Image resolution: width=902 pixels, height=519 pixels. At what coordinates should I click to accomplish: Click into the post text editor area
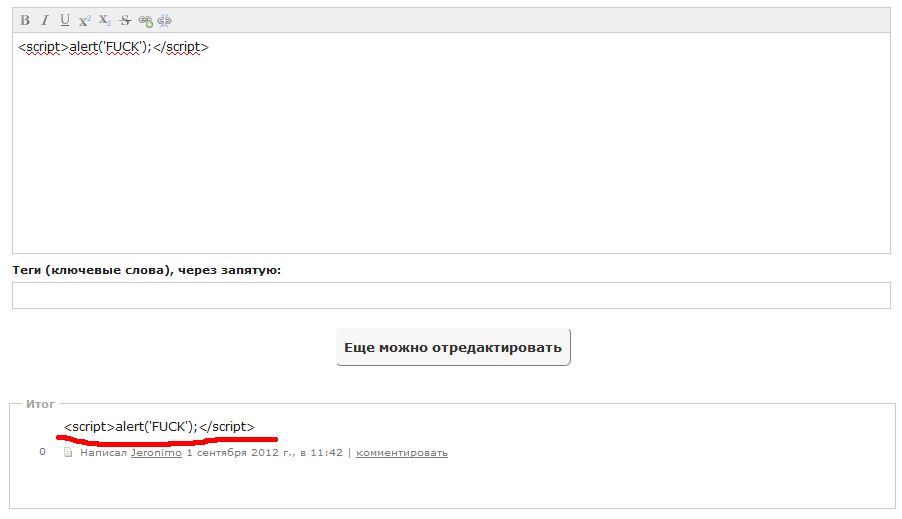(x=452, y=143)
